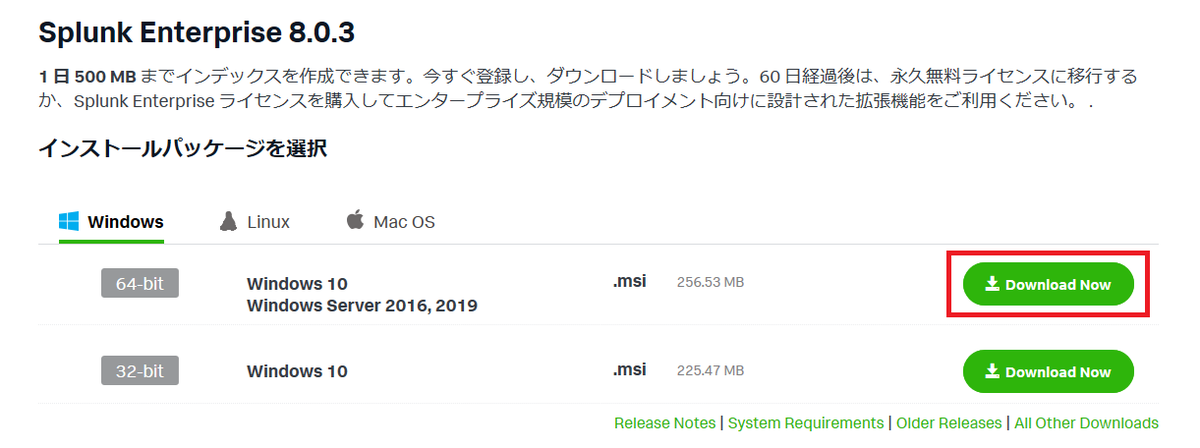1200x448 pixels.
Task: Open the System Requirements link
Action: pyautogui.click(x=806, y=423)
